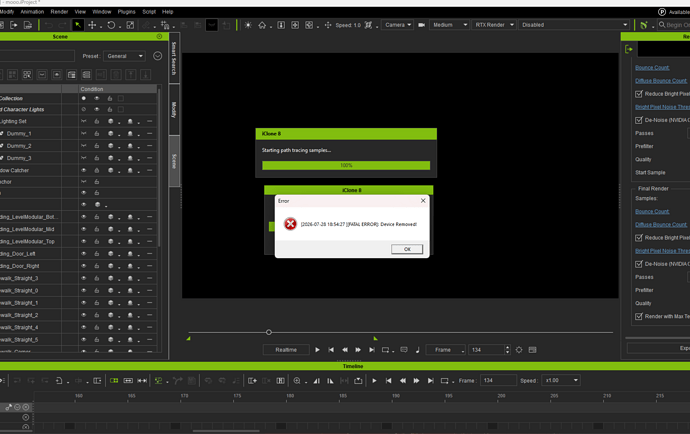Toggle lock icon on Dummy_2 row
Viewport: 690px width, 434px height.
[x=97, y=146]
